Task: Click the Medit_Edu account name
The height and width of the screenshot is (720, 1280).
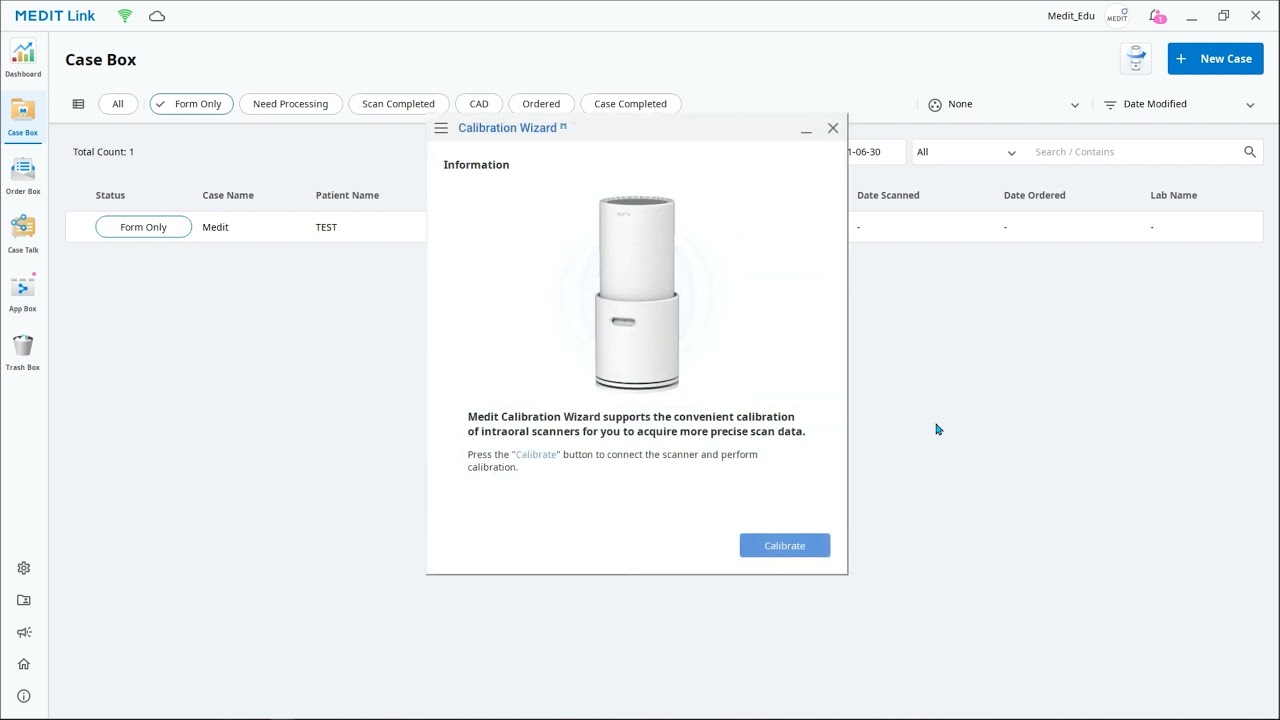Action: click(1071, 16)
